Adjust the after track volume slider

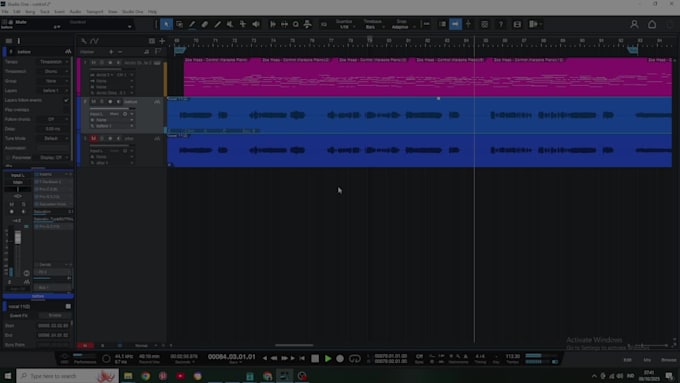click(112, 145)
